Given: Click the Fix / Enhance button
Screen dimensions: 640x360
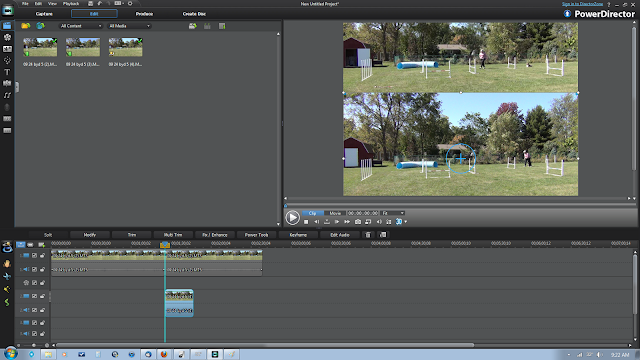Looking at the screenshot, I should [x=215, y=235].
